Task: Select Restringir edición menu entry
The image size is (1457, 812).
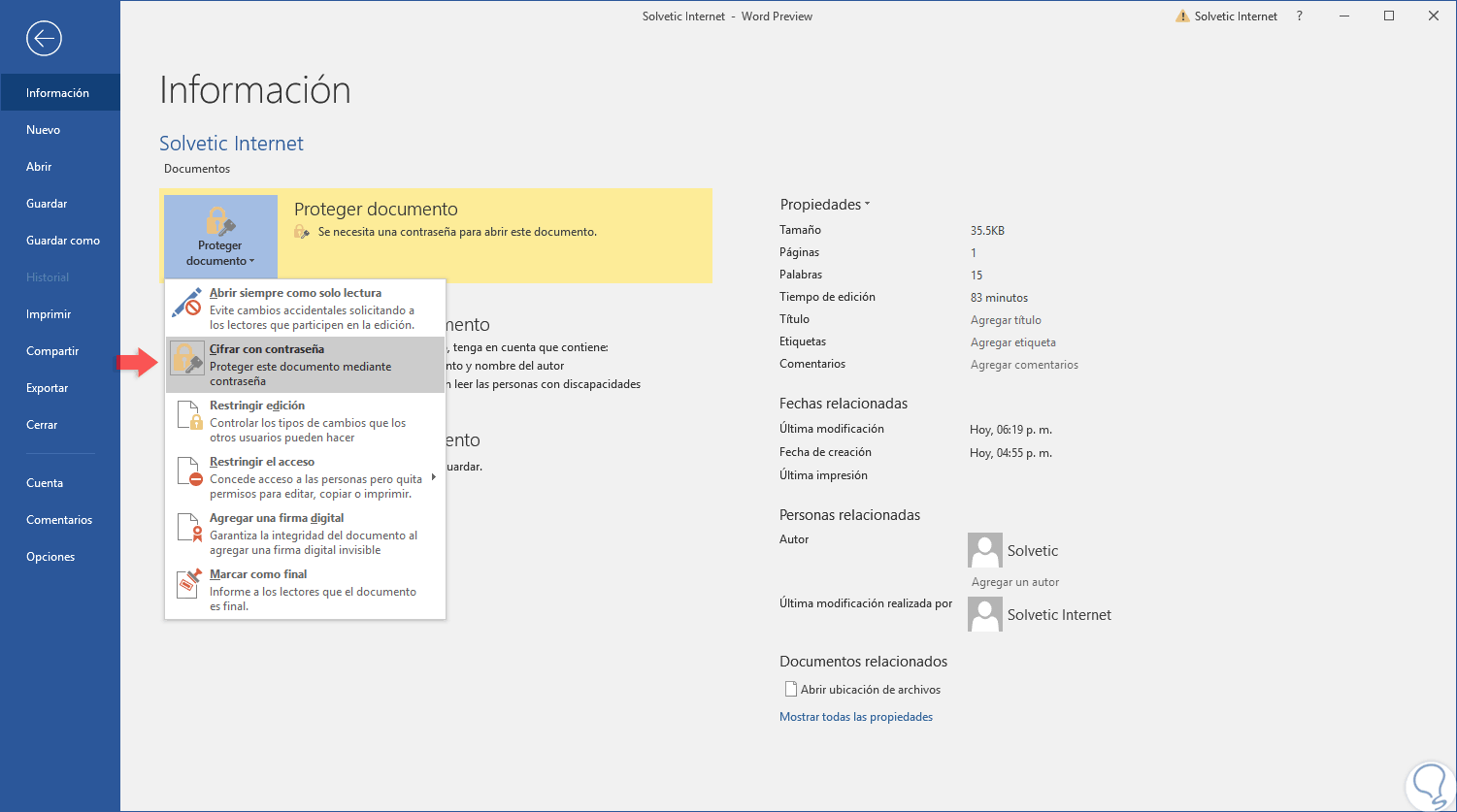Action: coord(305,421)
